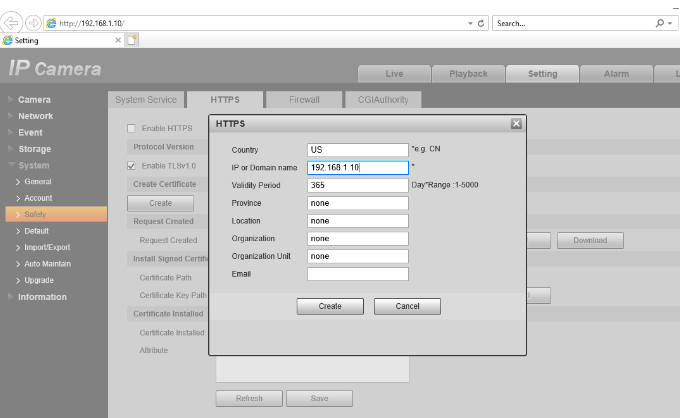The height and width of the screenshot is (418, 680).
Task: Open a new browser tab
Action: (x=132, y=40)
